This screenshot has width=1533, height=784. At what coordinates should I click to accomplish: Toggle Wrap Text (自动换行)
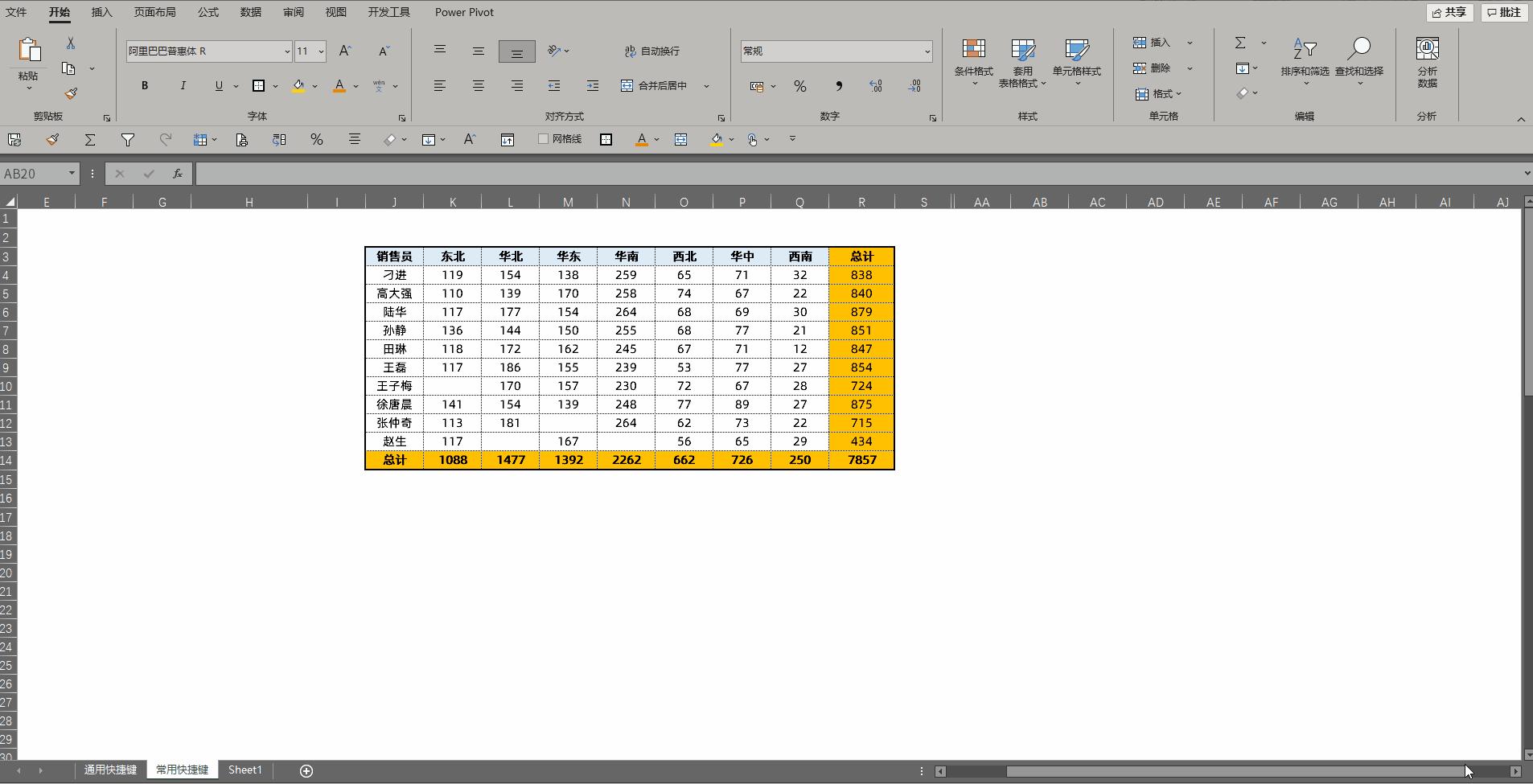[x=652, y=51]
